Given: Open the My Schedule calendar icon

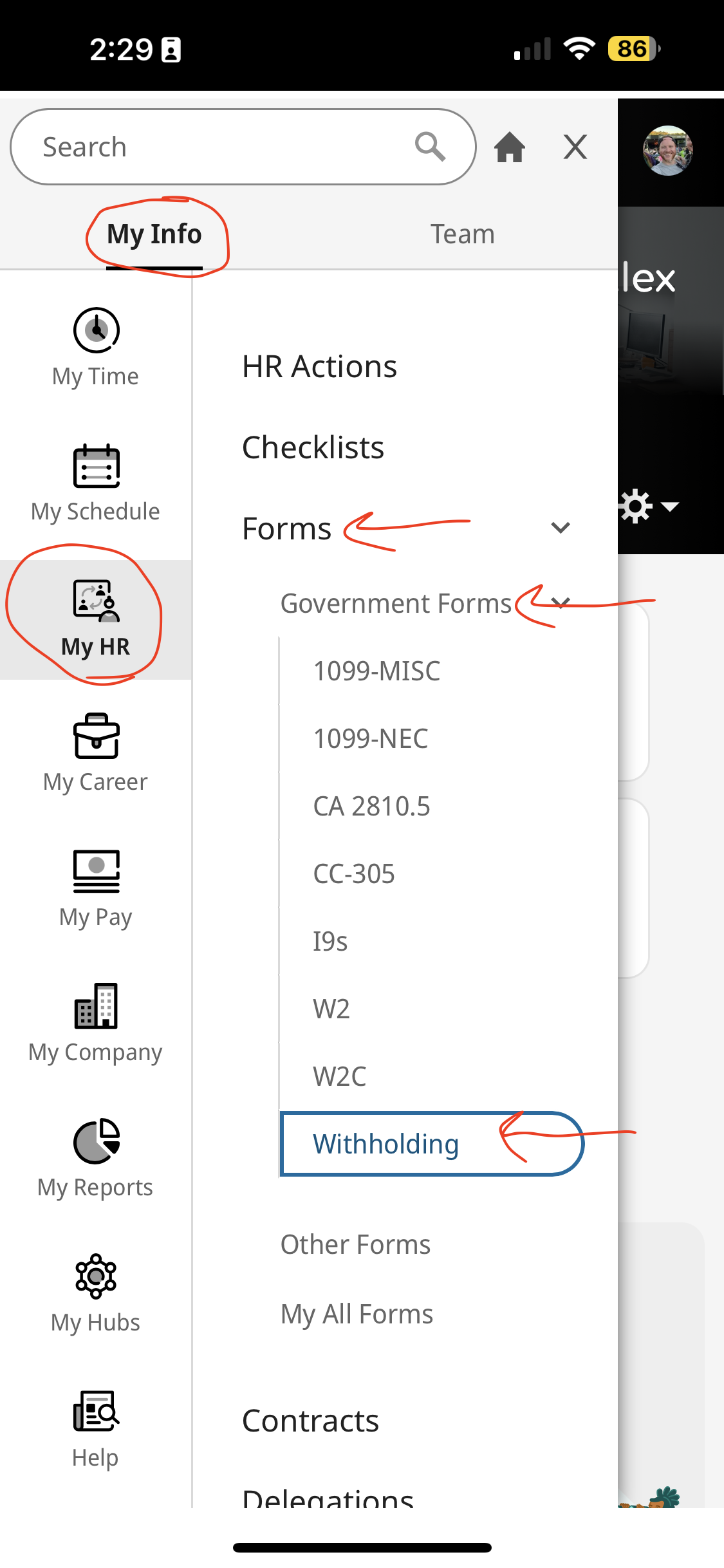Looking at the screenshot, I should point(96,466).
